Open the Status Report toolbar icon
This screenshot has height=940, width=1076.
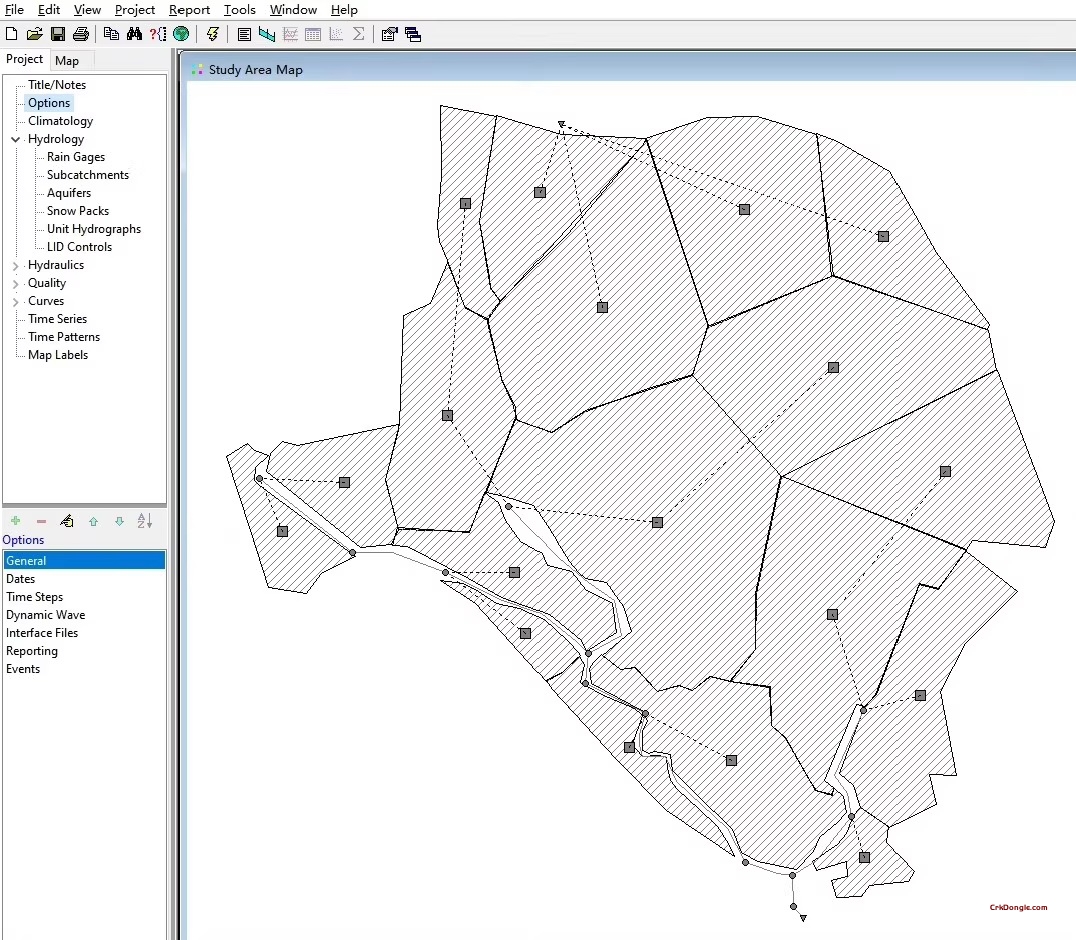click(244, 34)
